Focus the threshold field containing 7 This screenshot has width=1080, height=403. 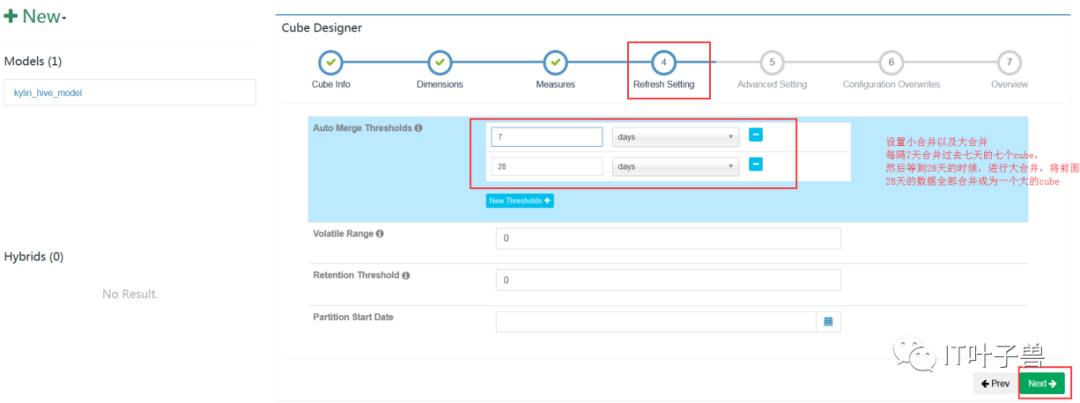547,137
